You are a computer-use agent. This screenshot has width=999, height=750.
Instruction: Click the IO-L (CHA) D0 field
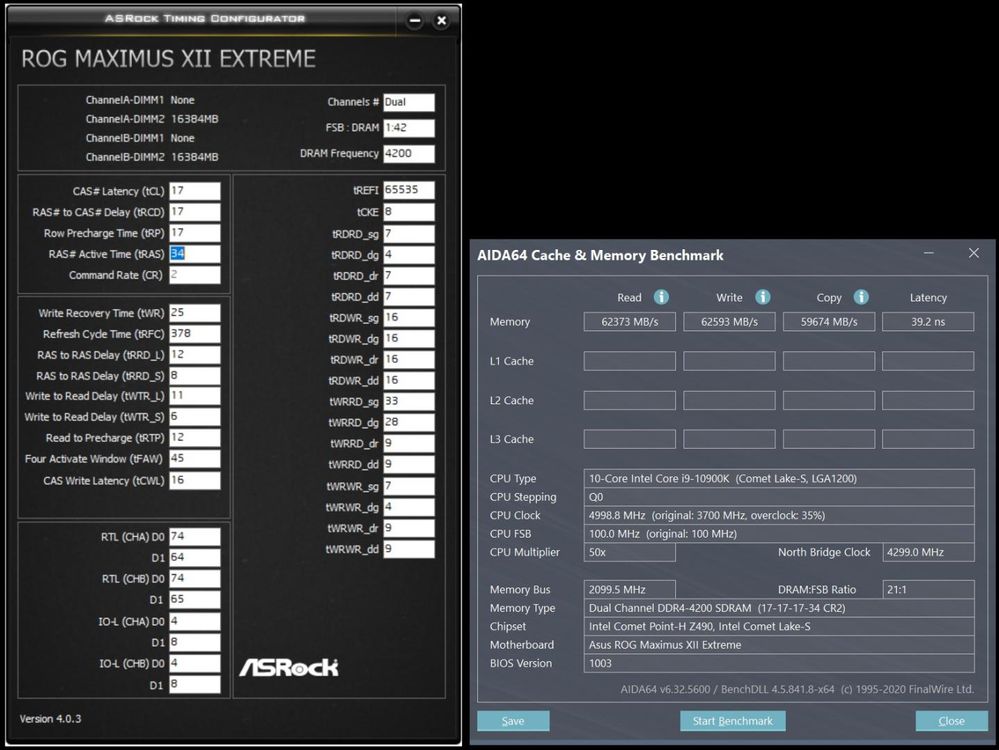[195, 621]
